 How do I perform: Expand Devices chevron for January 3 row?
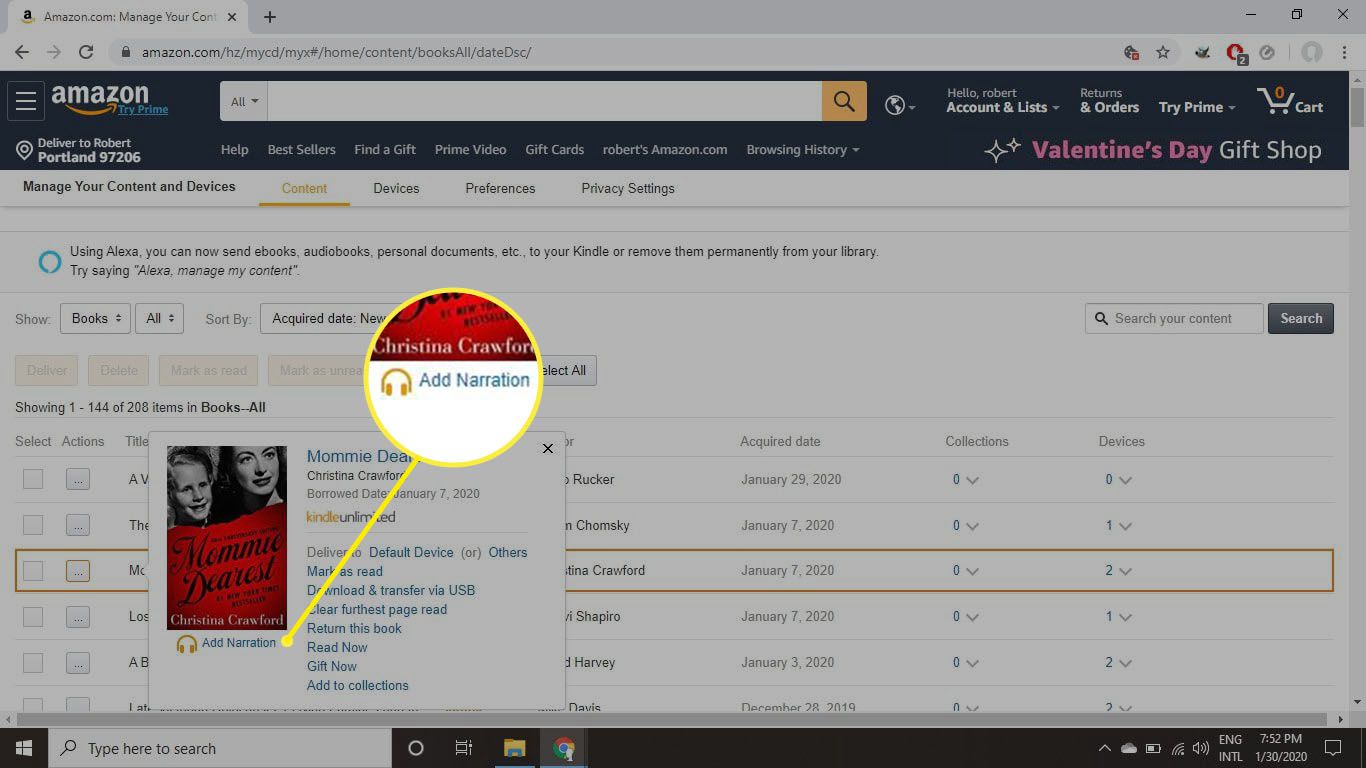point(1125,663)
